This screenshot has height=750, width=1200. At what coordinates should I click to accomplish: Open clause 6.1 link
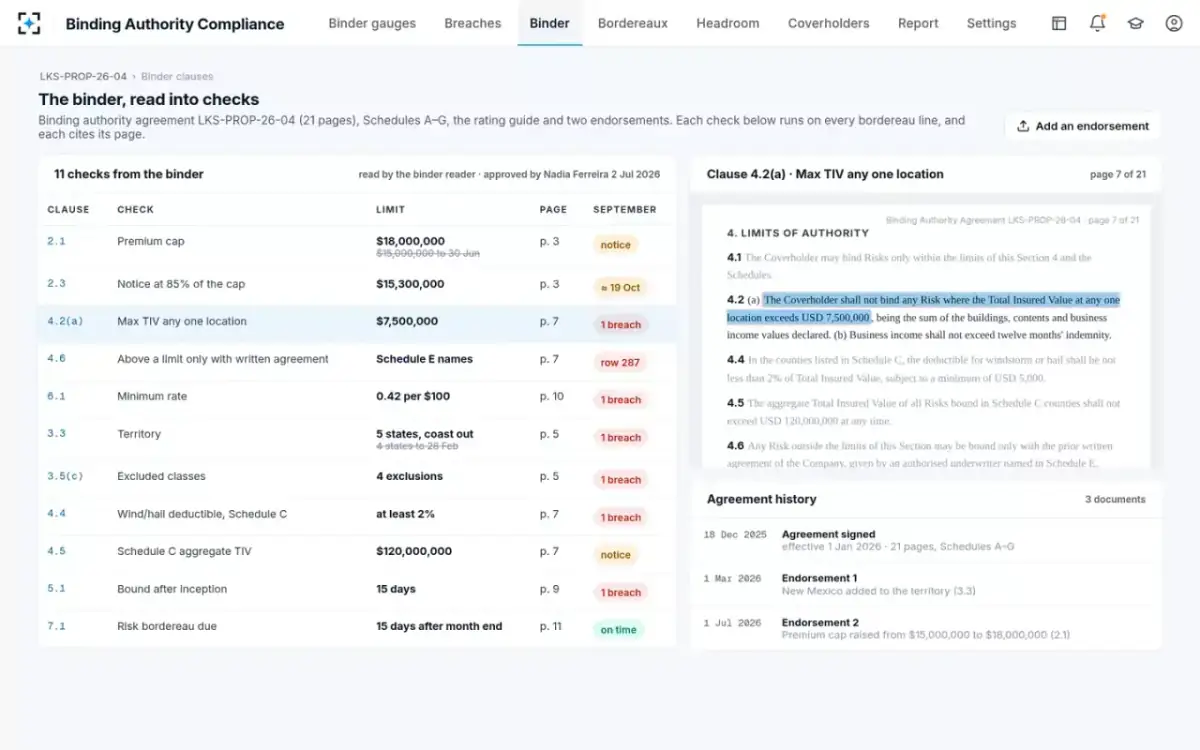click(56, 397)
